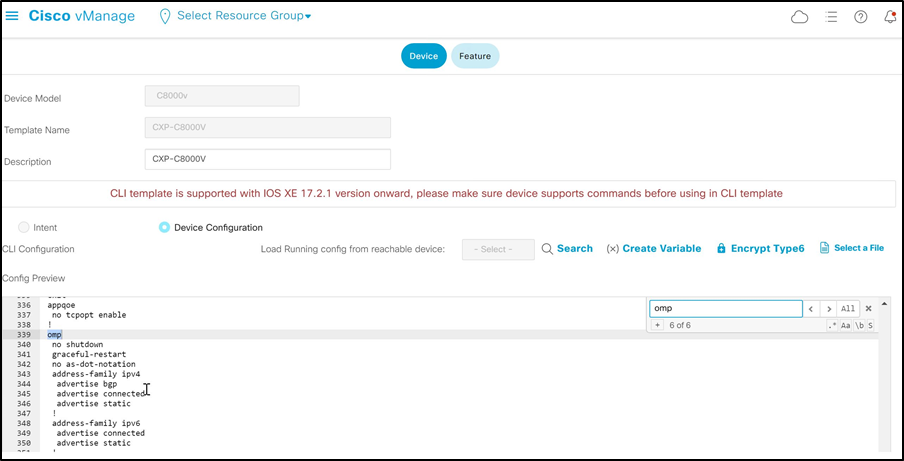Click the omp search input field
The image size is (904, 461).
click(x=726, y=309)
